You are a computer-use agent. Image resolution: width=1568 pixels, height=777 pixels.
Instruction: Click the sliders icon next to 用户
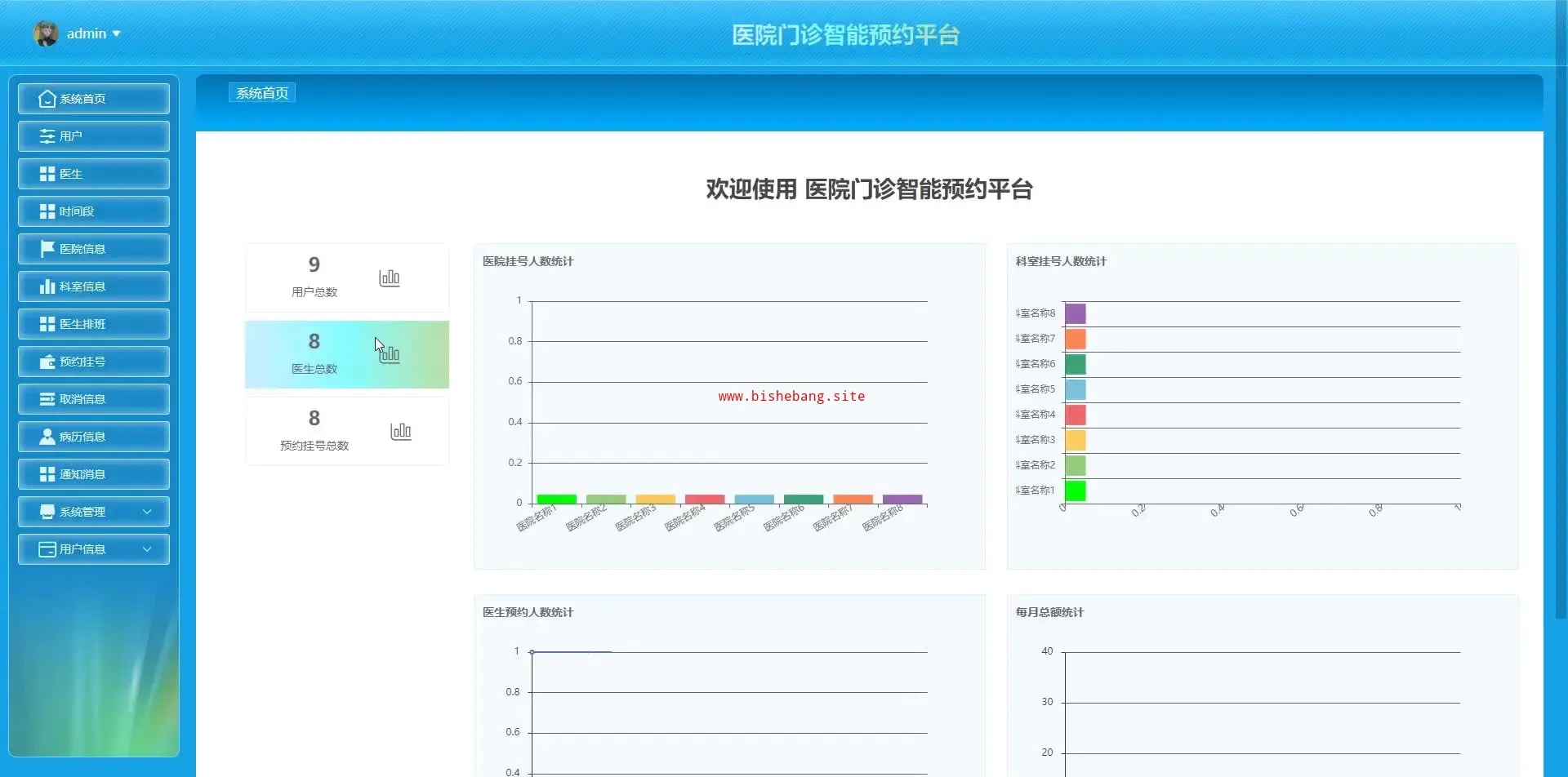click(x=47, y=136)
